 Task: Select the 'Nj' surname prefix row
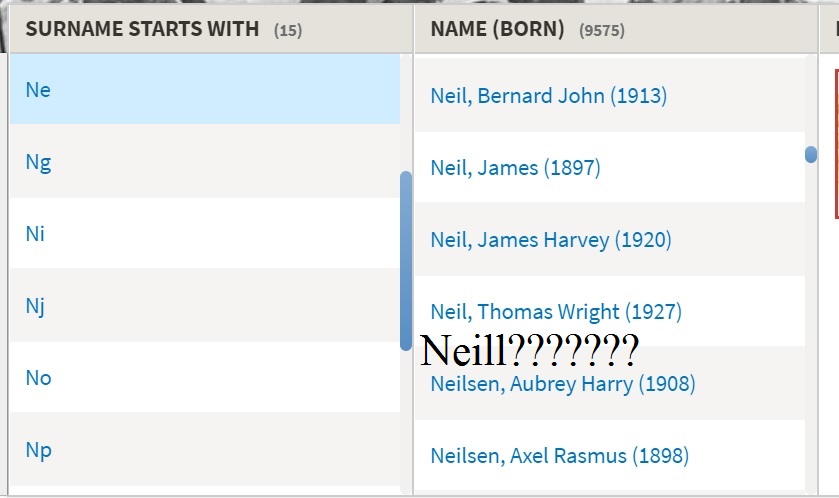click(x=35, y=306)
